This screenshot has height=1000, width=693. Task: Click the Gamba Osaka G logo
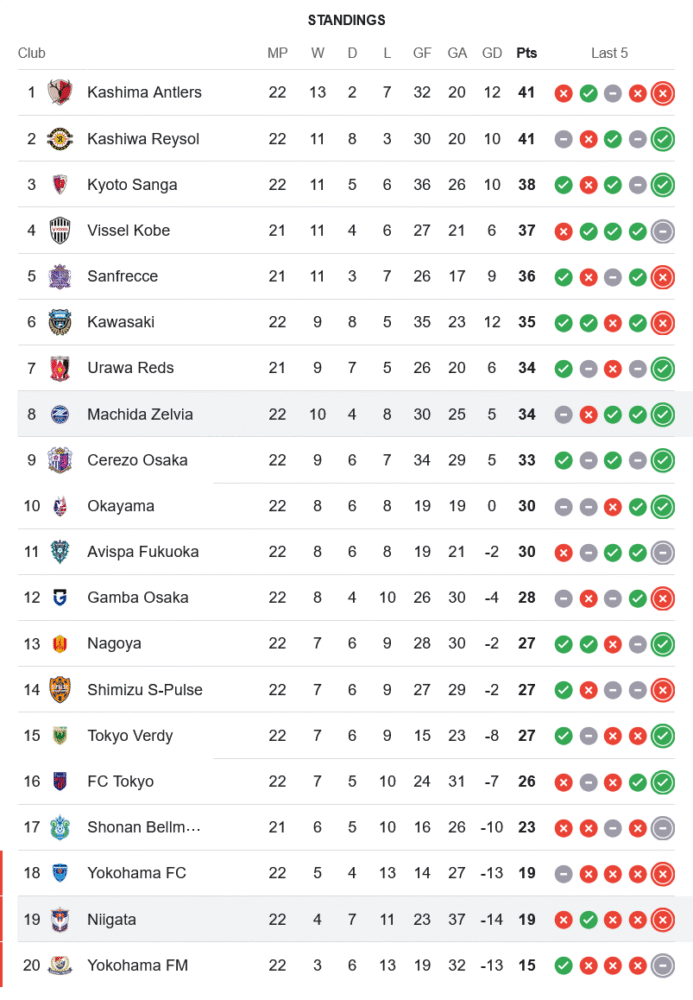click(x=60, y=598)
